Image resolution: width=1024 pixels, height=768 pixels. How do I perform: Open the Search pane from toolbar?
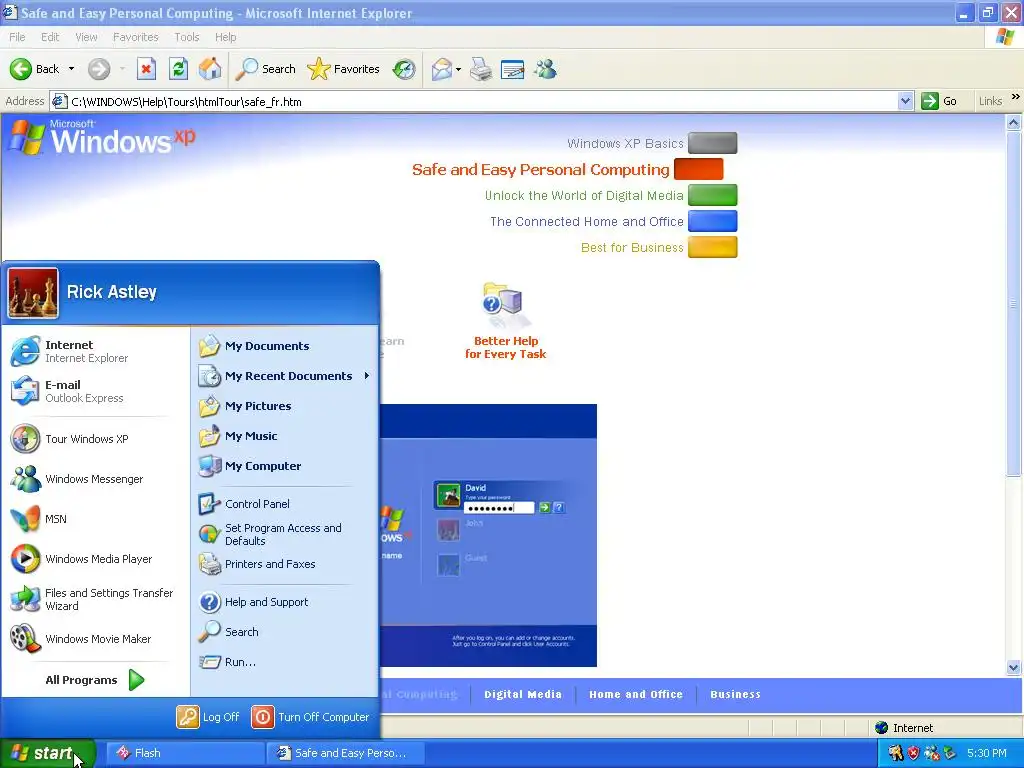[x=266, y=69]
